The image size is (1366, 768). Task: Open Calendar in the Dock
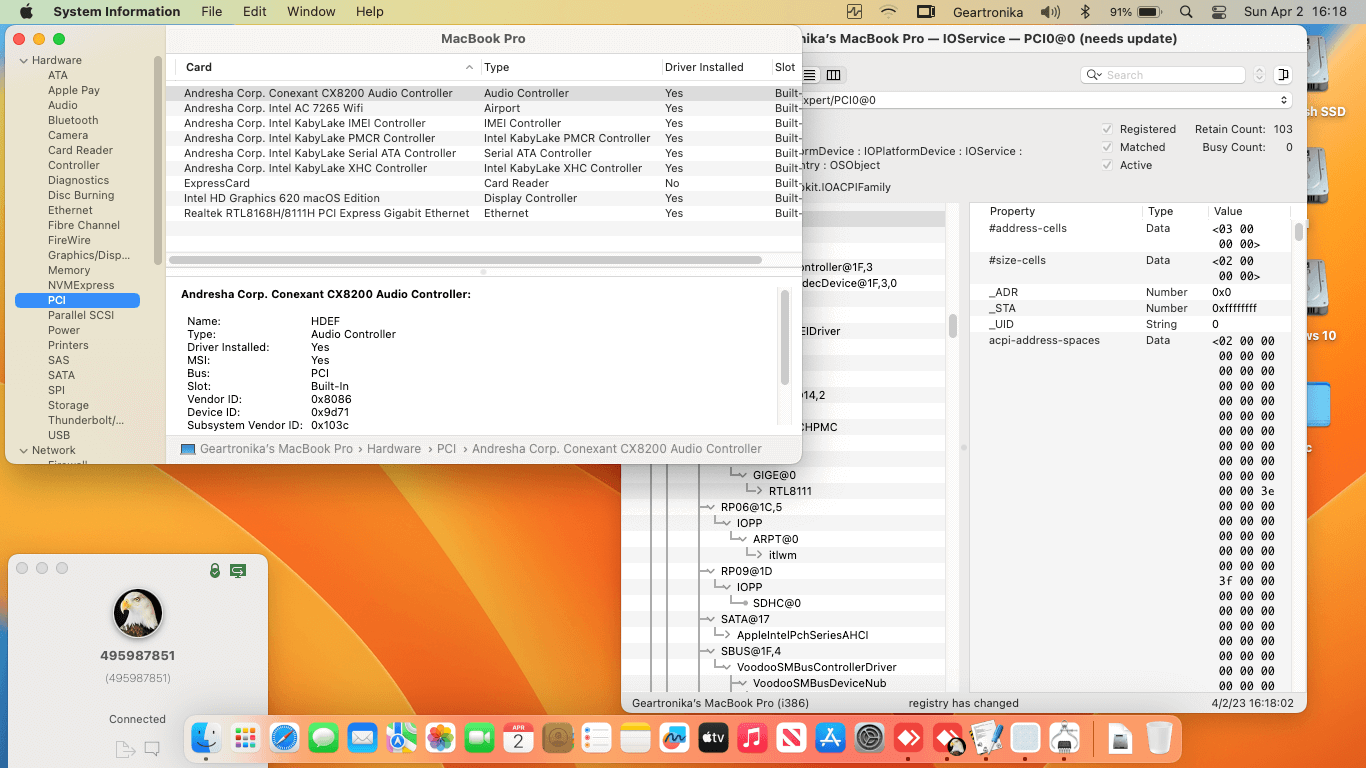tap(518, 739)
